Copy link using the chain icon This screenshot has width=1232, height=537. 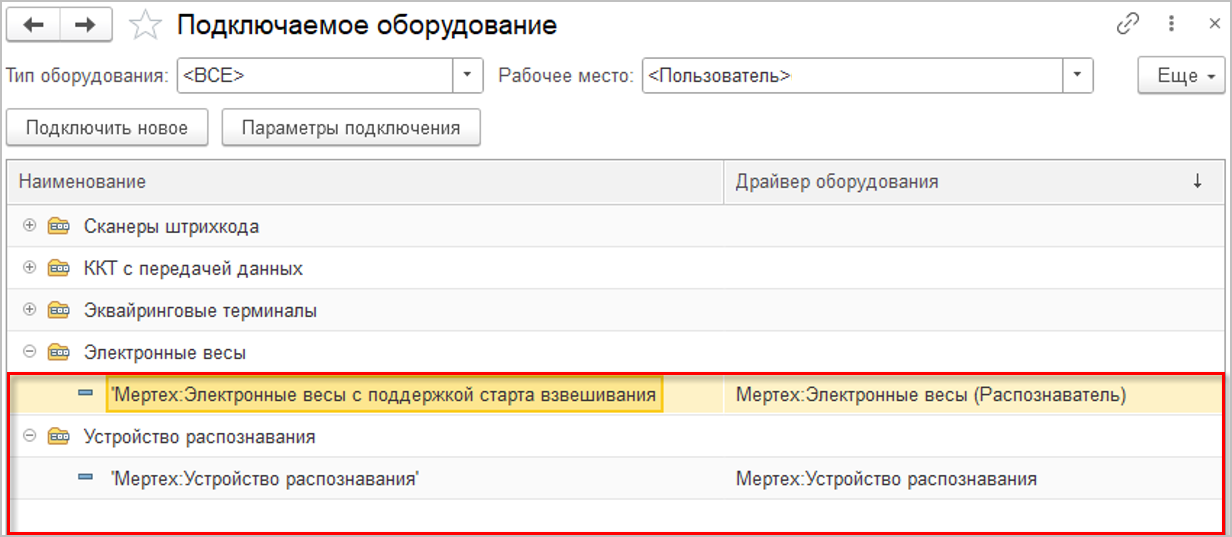(x=1128, y=25)
